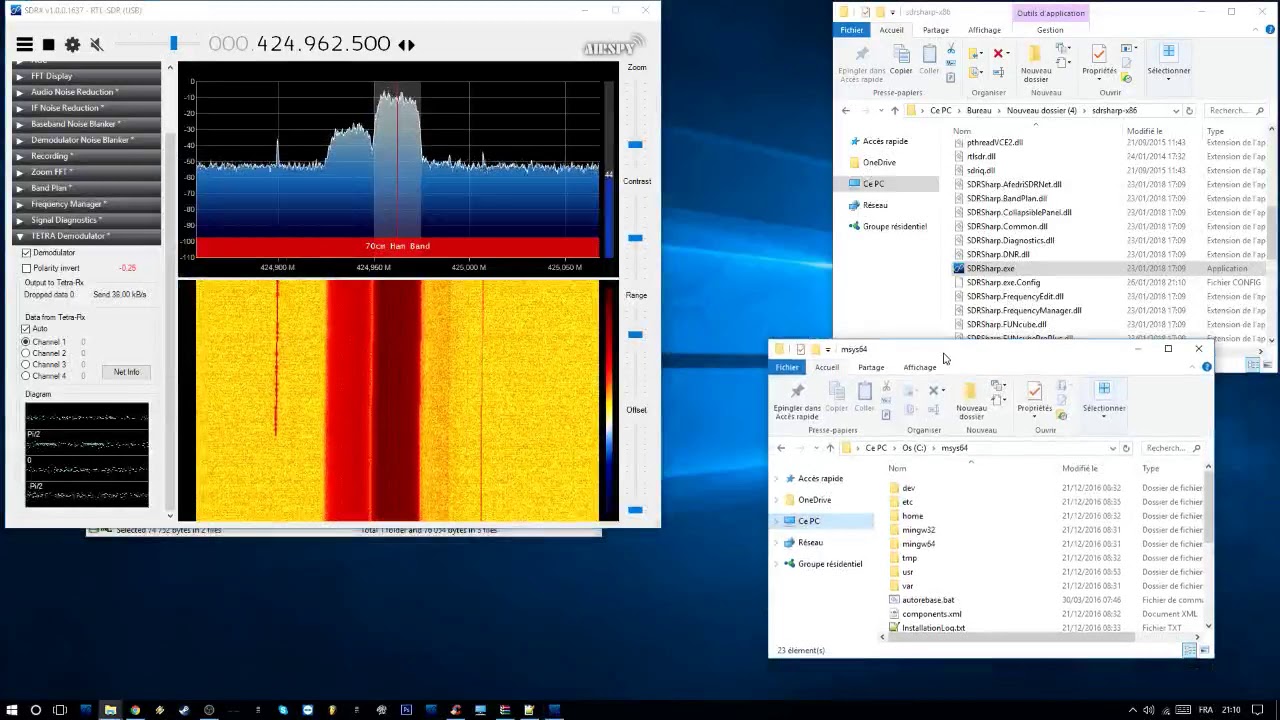This screenshot has width=1280, height=720.
Task: Enable the Polarity invert checkbox
Action: [26, 268]
